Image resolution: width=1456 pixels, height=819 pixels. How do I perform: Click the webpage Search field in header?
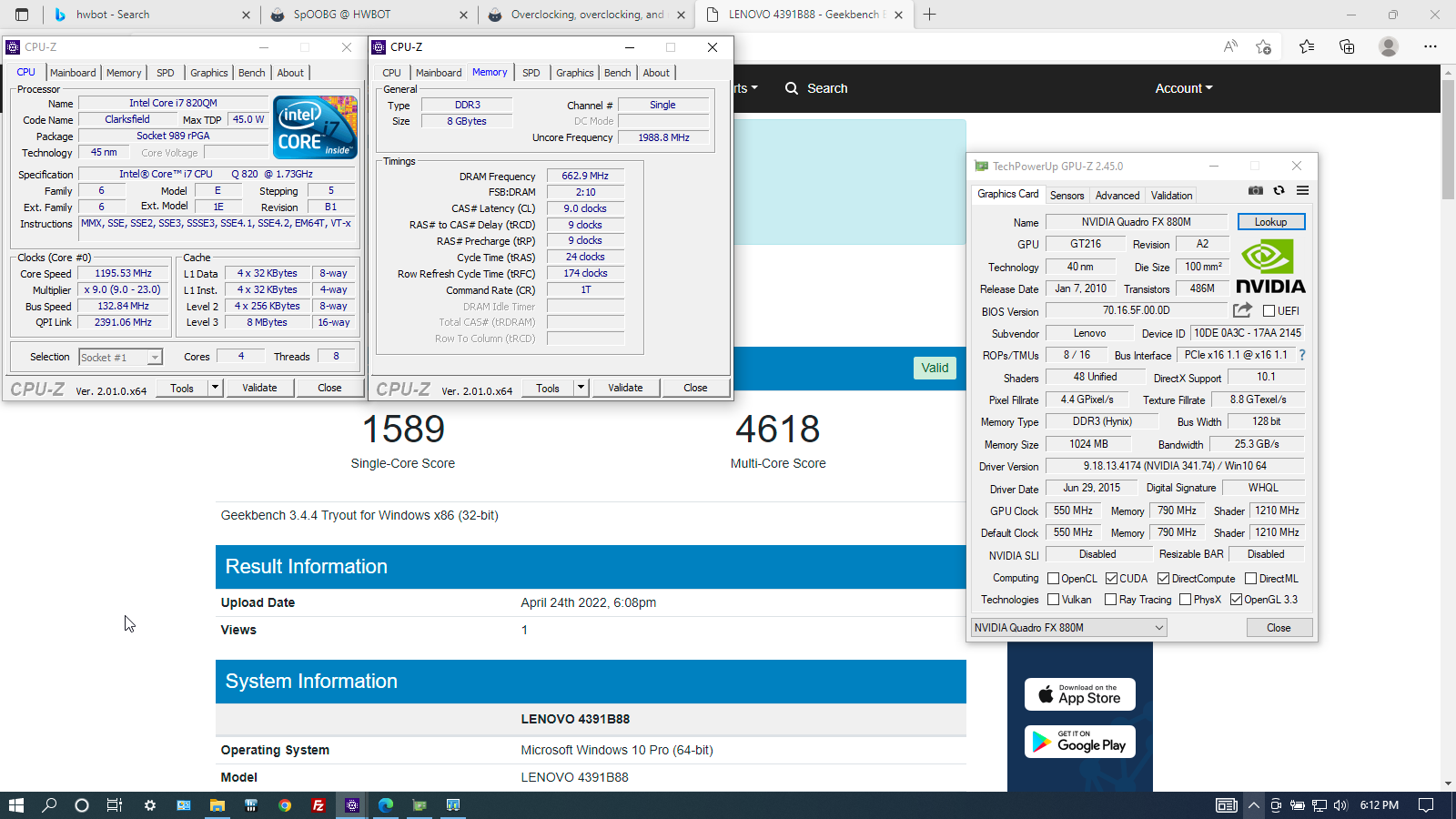pyautogui.click(x=816, y=88)
